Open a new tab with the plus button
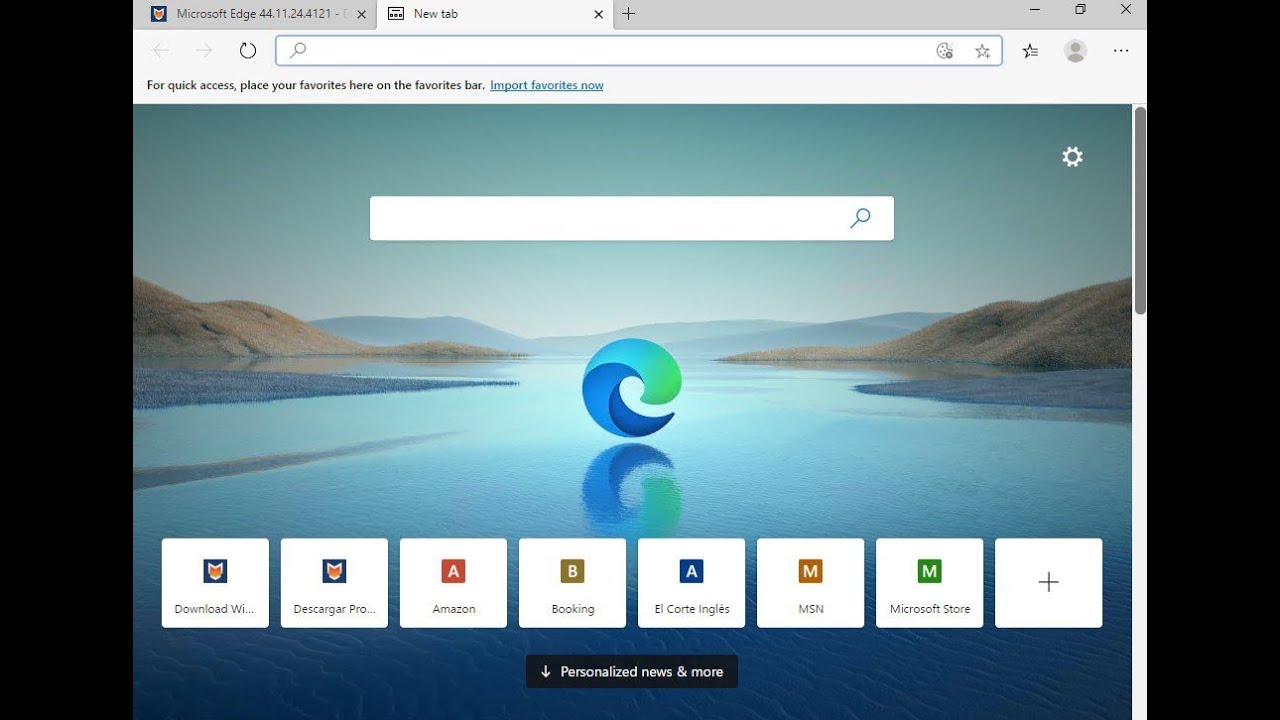 pyautogui.click(x=628, y=14)
